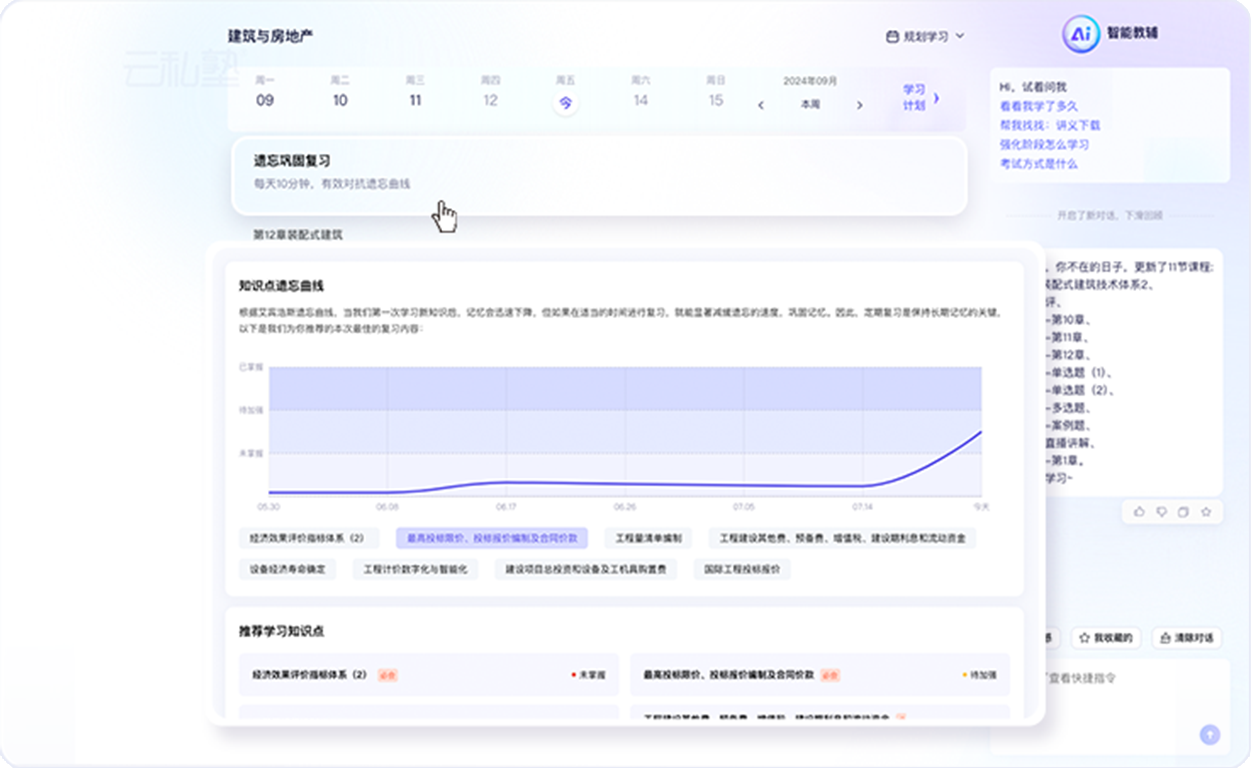This screenshot has height=768, width=1252.
Task: Copy the chat reply with the copy icon
Action: click(1183, 512)
